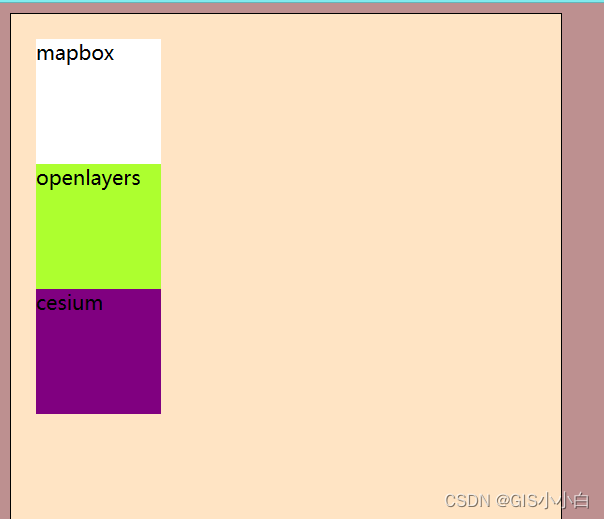Screen dimensions: 604x519
Task: Click the "mapbox" text label
Action: pos(75,54)
